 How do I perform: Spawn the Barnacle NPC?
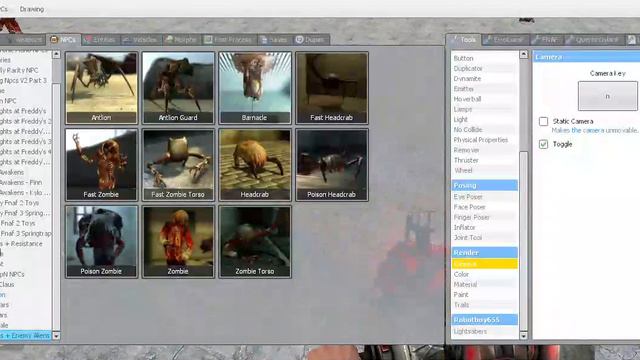(255, 88)
